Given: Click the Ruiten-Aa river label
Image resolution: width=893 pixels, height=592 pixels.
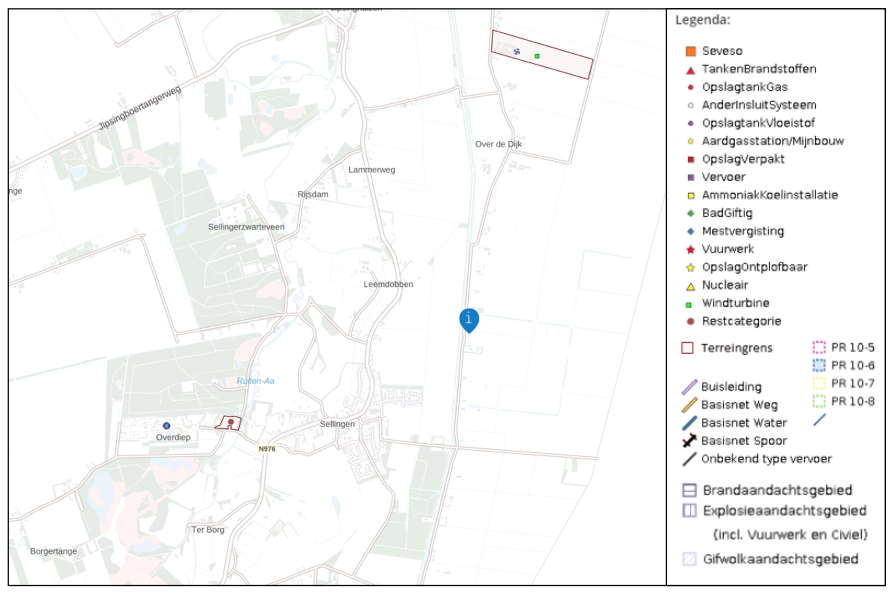Looking at the screenshot, I should tap(256, 381).
